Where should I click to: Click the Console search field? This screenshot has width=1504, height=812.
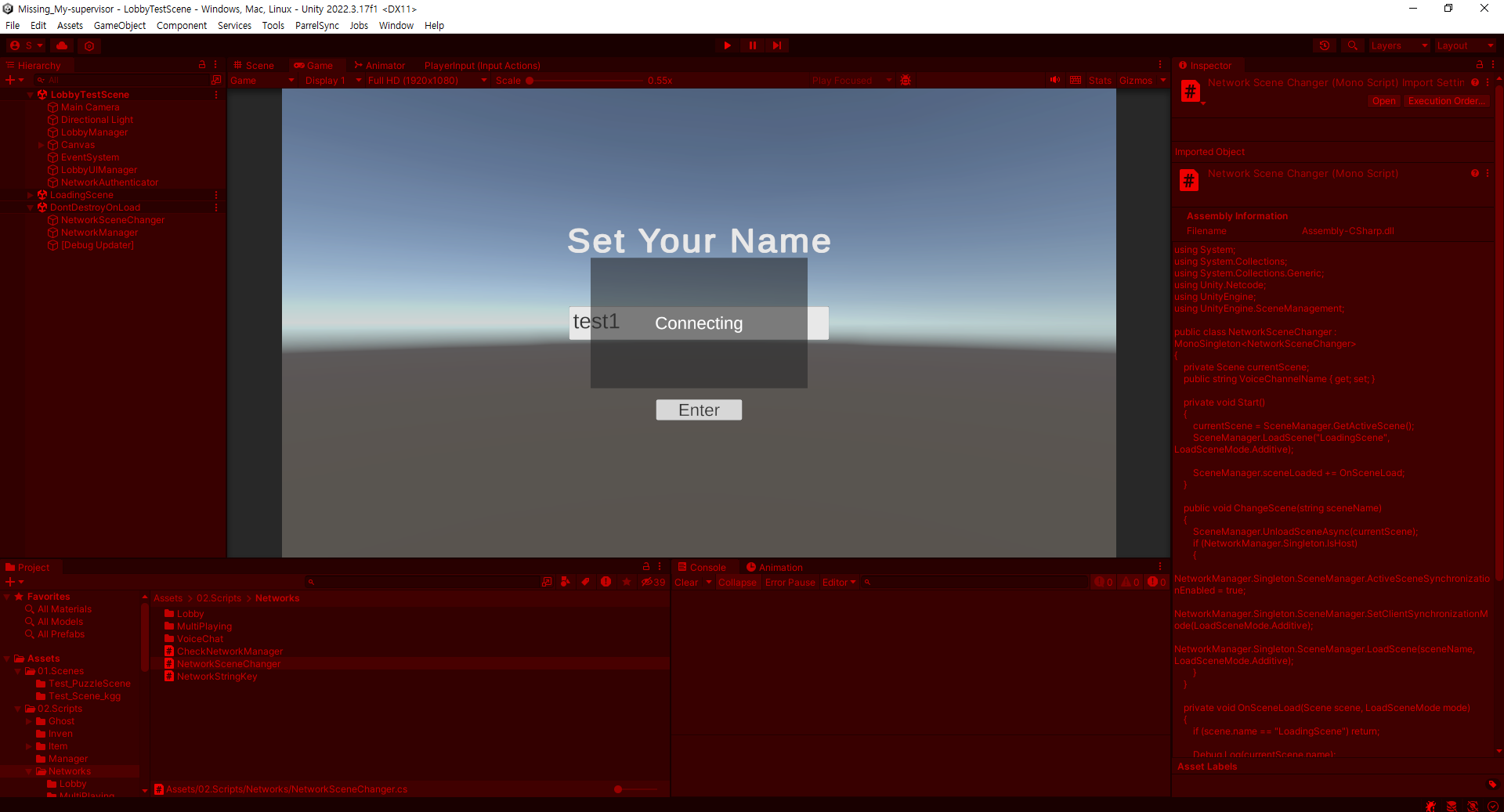pyautogui.click(x=975, y=582)
